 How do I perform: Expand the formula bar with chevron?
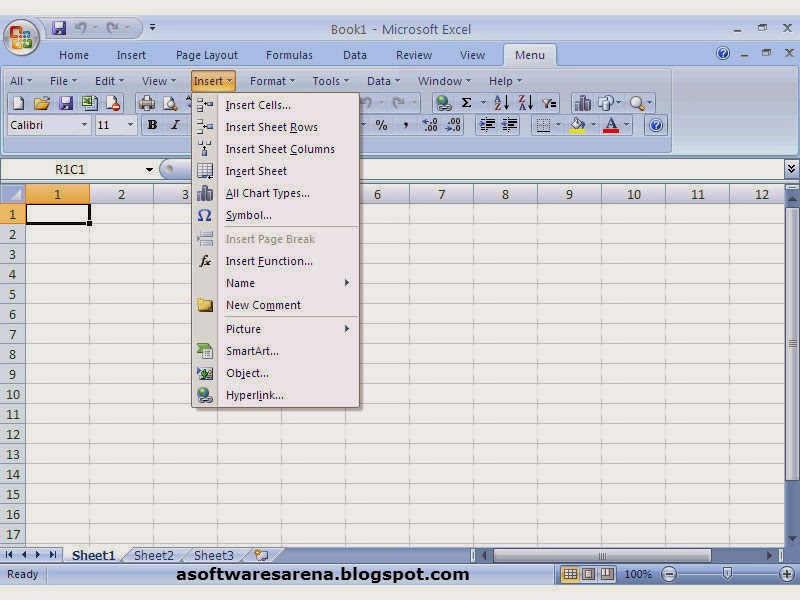791,168
